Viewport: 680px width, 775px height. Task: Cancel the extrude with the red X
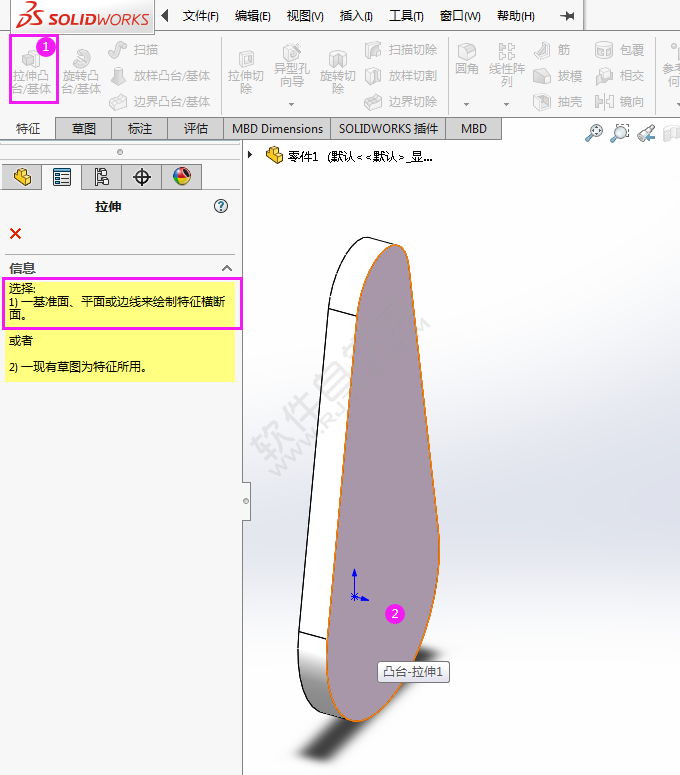(15, 233)
